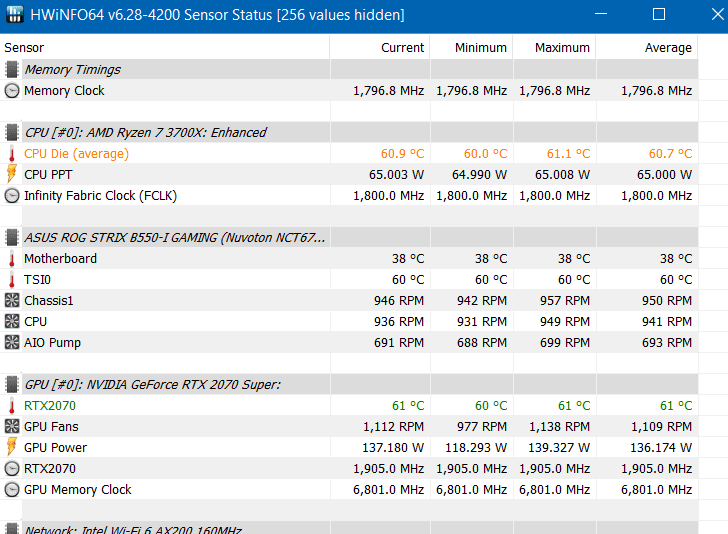Click the Sensor column header

coord(164,47)
